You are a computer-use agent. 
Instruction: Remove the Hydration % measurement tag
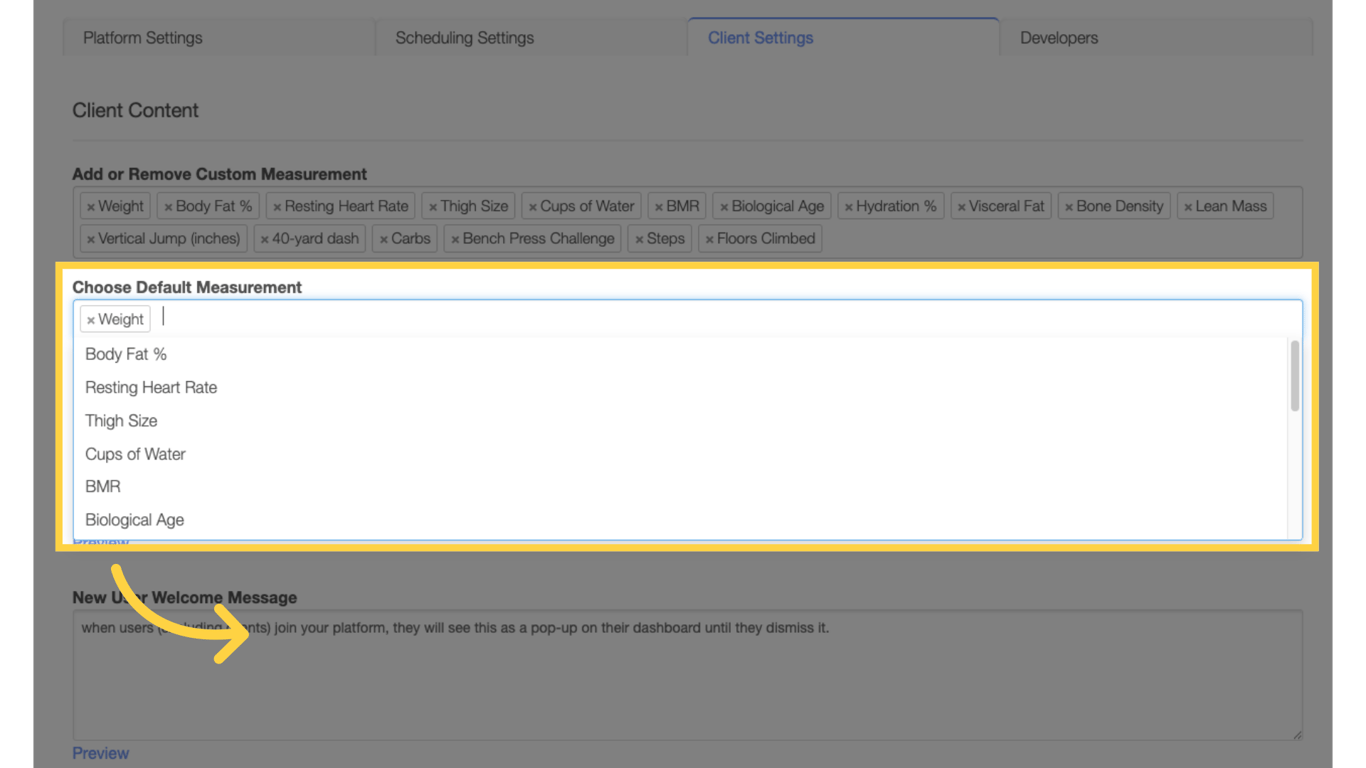(849, 205)
